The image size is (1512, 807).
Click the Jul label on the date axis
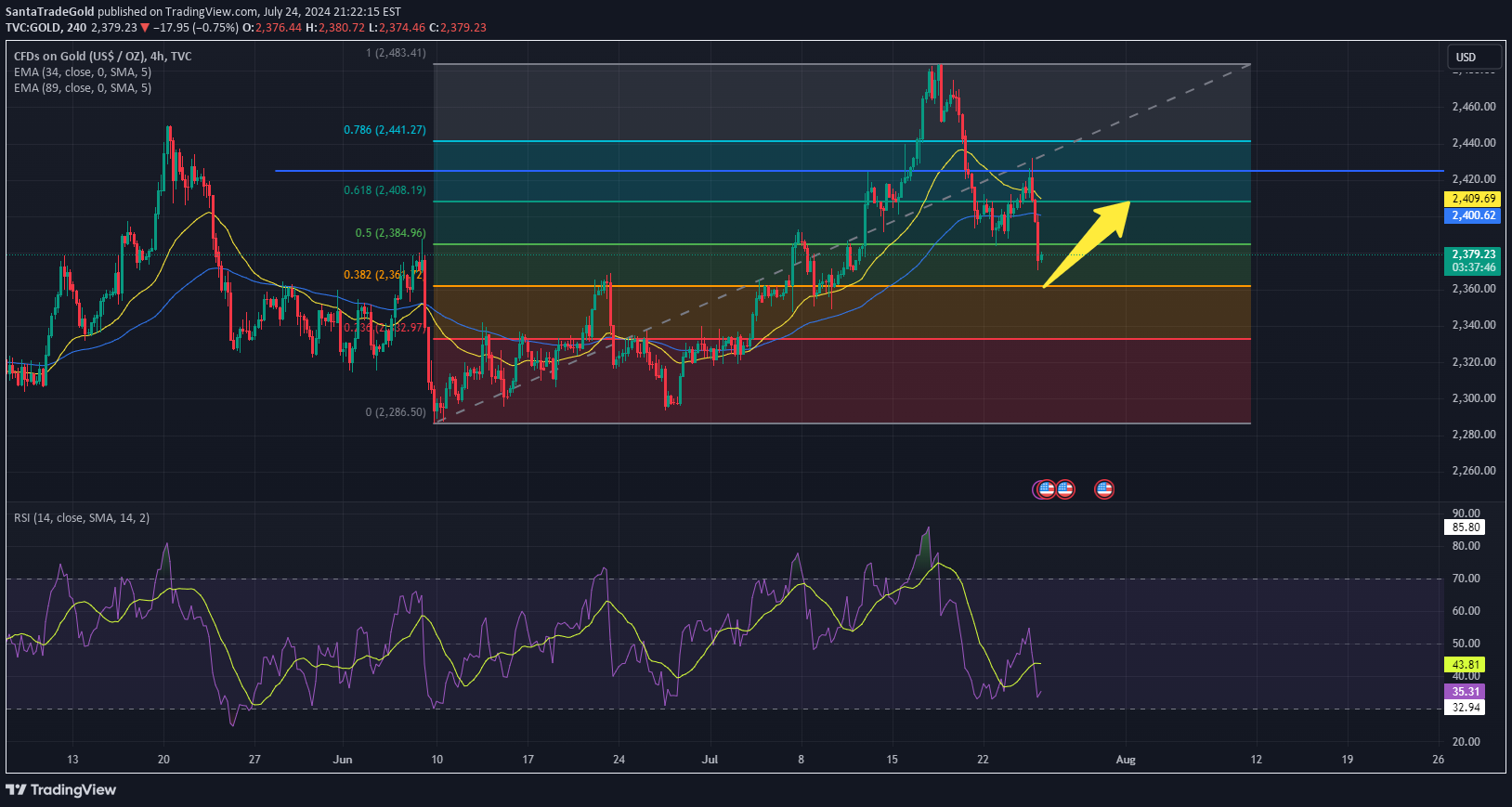pos(710,760)
